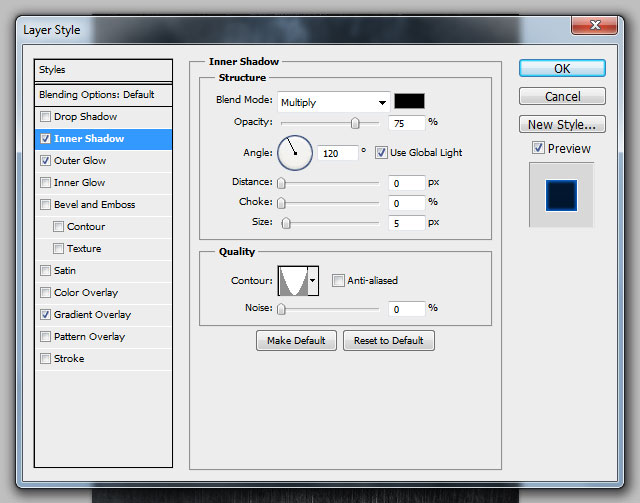Image resolution: width=640 pixels, height=503 pixels.
Task: Click the contour curve thumbnail
Action: pos(293,281)
